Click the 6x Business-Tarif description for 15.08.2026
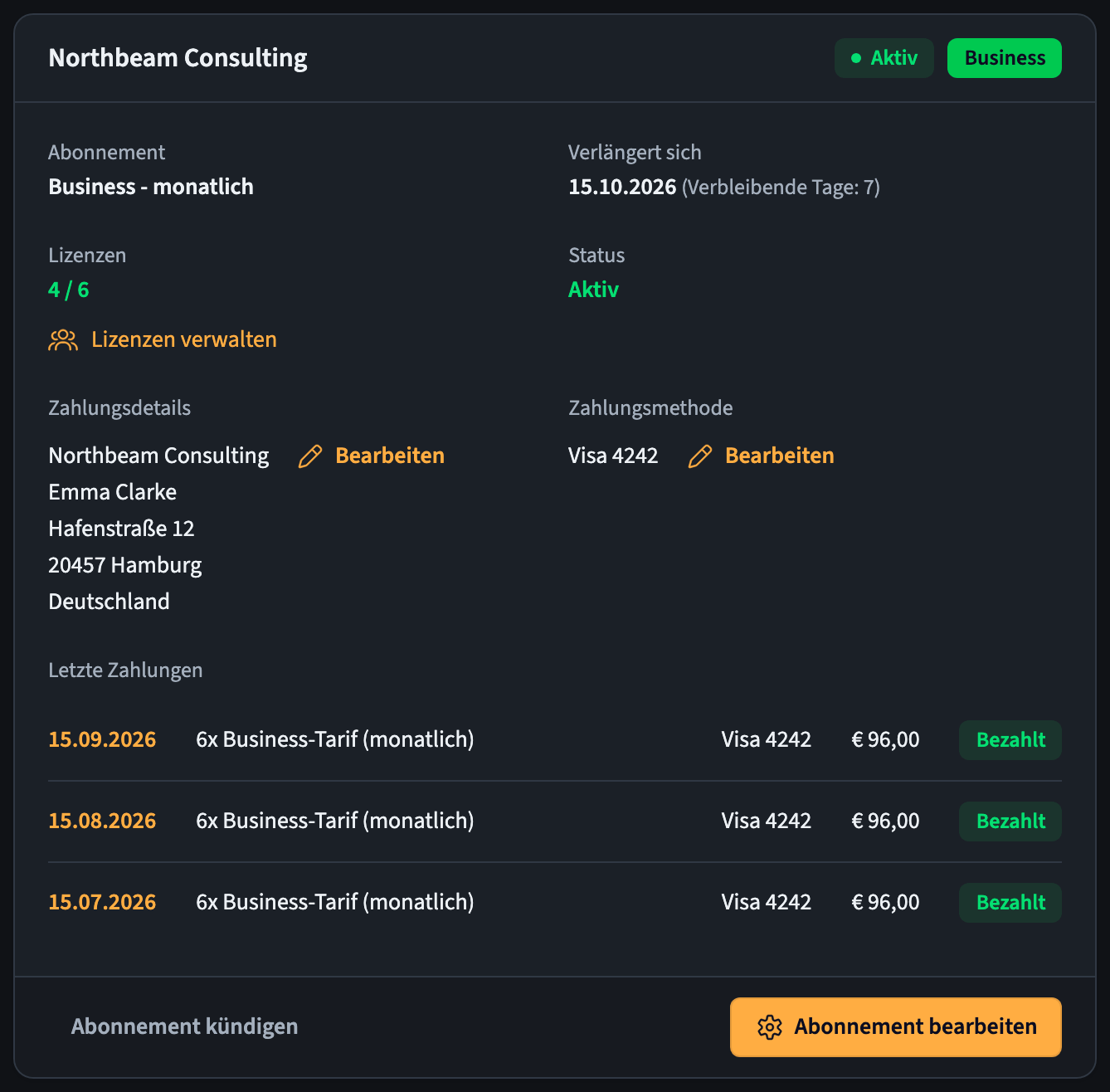This screenshot has width=1110, height=1092. click(x=335, y=821)
